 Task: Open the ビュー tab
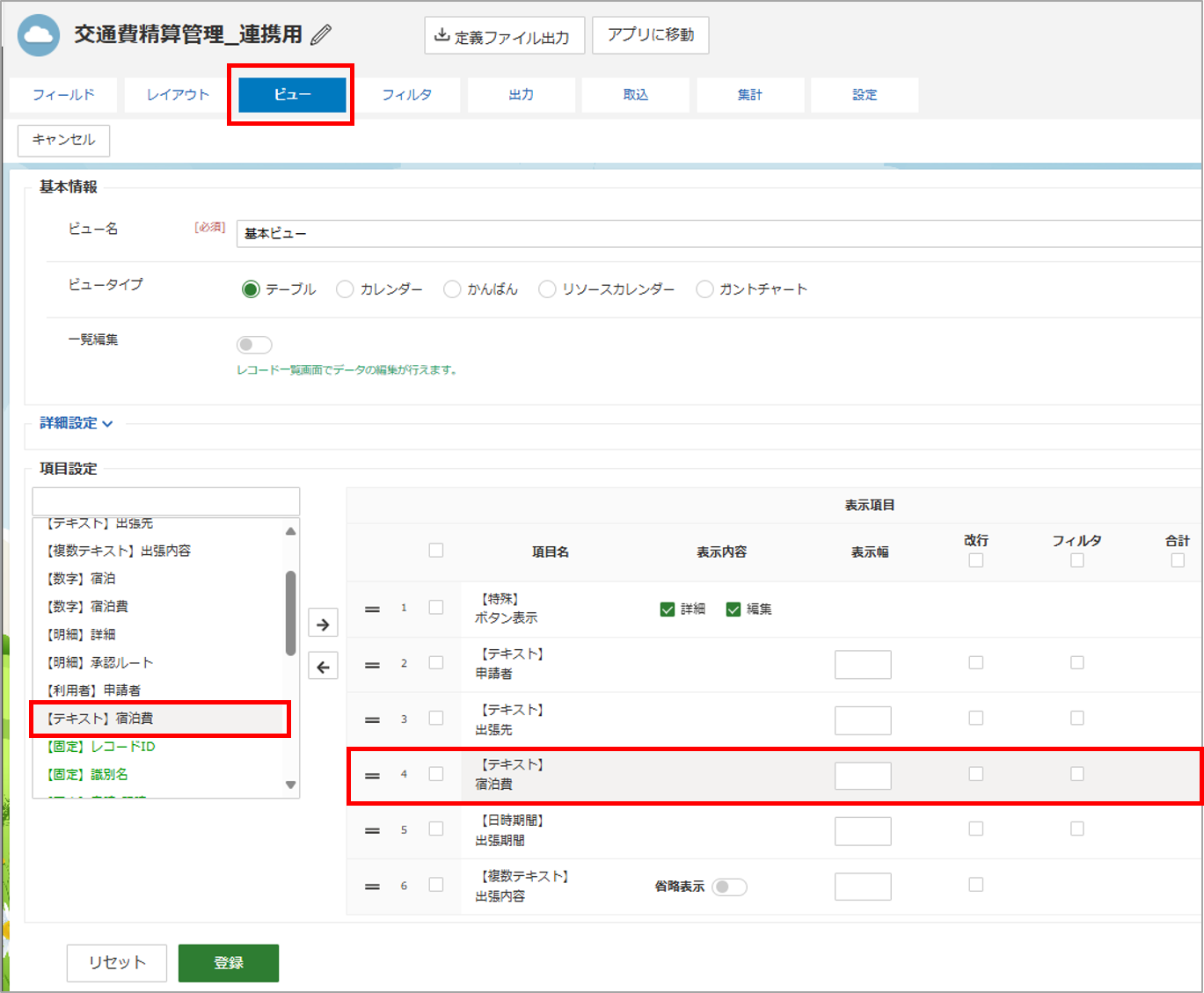pos(292,95)
